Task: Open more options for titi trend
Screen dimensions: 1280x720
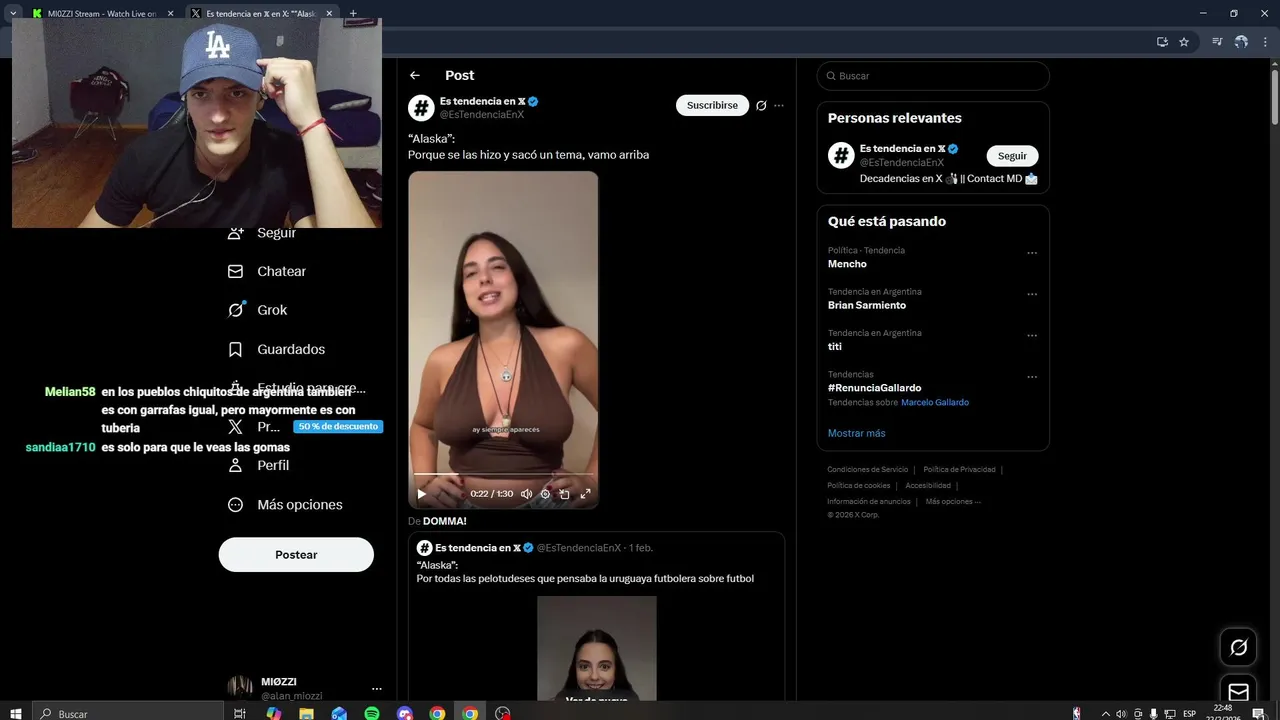Action: [1032, 336]
